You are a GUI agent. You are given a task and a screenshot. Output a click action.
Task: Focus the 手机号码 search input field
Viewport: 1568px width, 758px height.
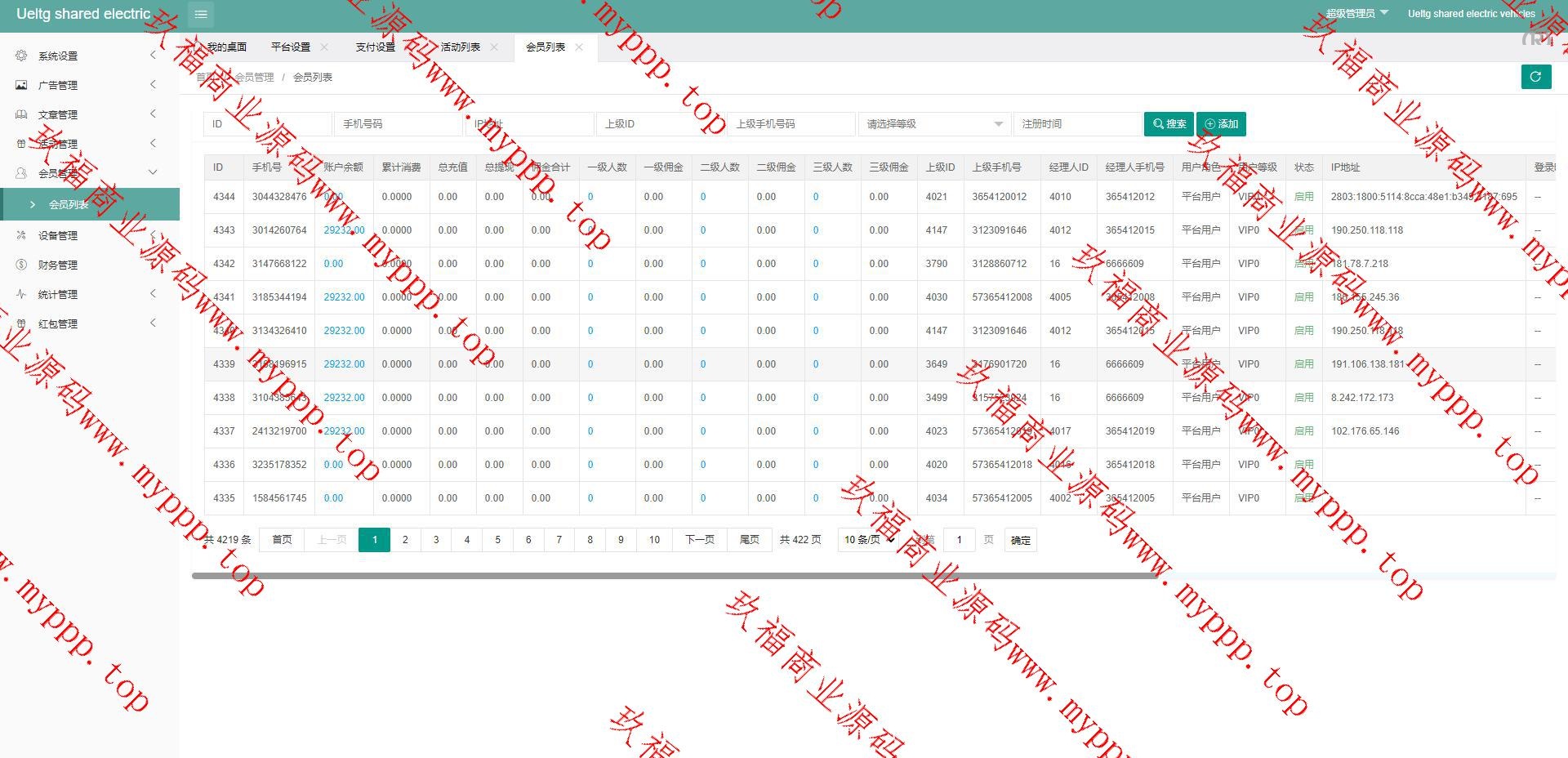[399, 124]
